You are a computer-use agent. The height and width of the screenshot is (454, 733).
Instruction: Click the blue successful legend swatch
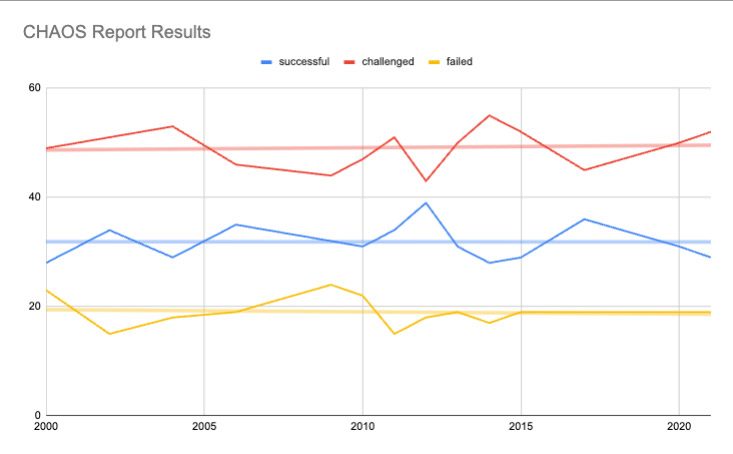point(267,62)
